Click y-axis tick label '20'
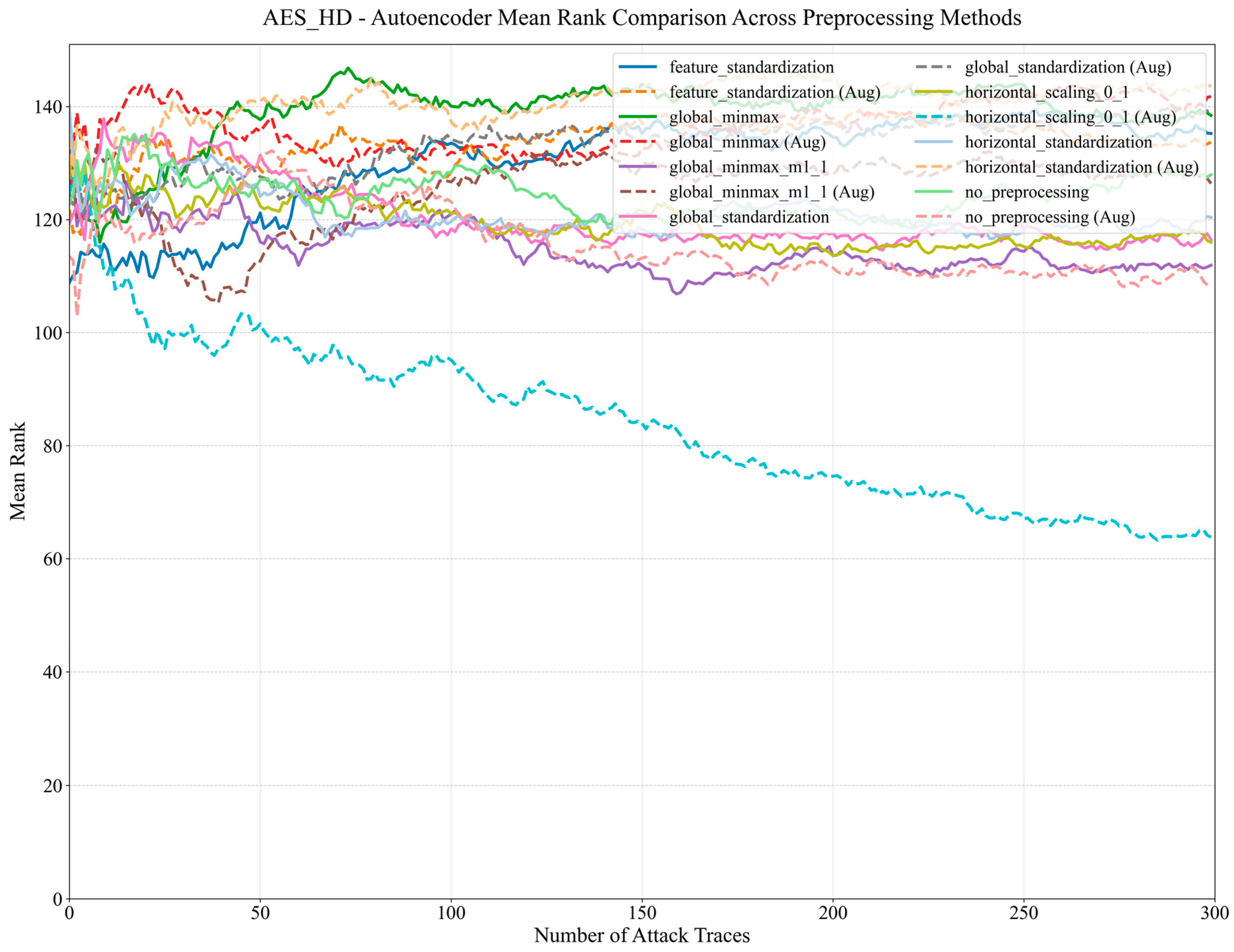The image size is (1234, 952). 53,785
